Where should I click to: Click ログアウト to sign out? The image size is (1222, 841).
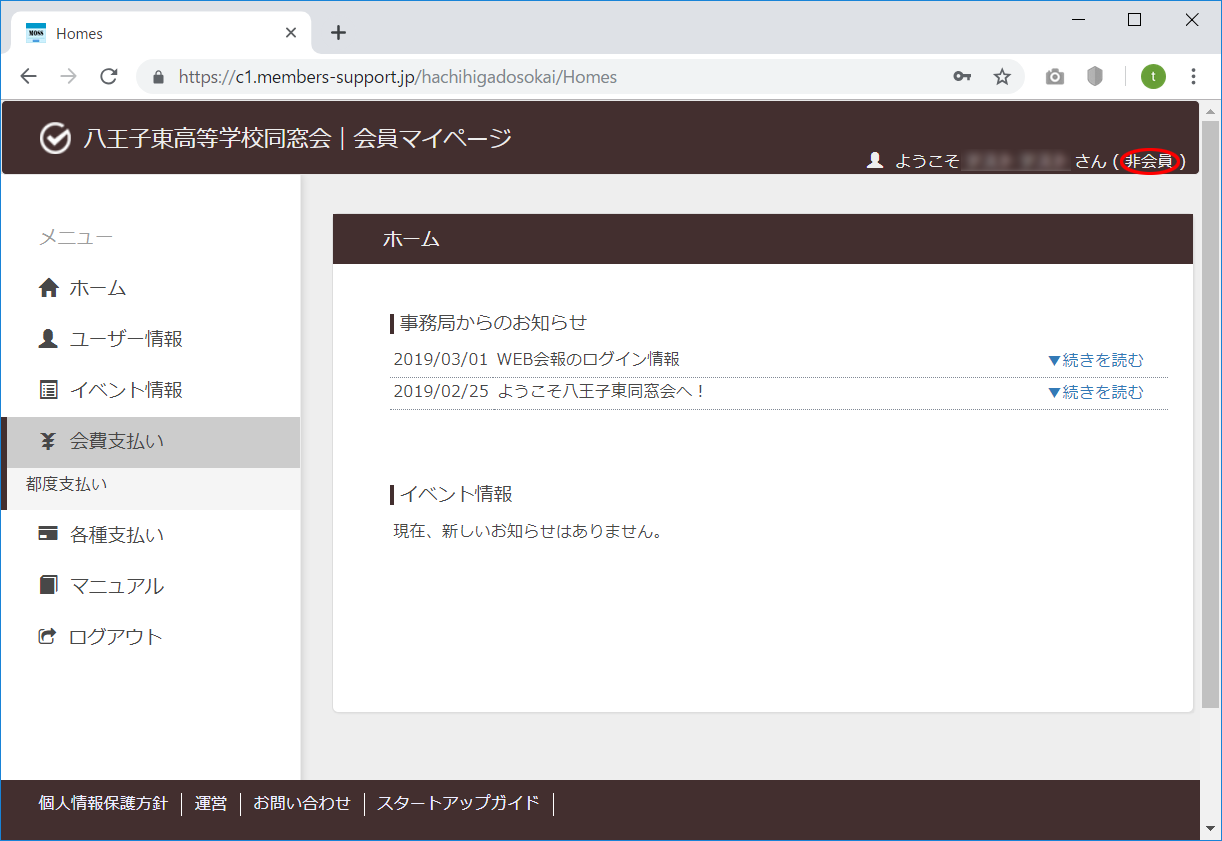click(x=151, y=637)
